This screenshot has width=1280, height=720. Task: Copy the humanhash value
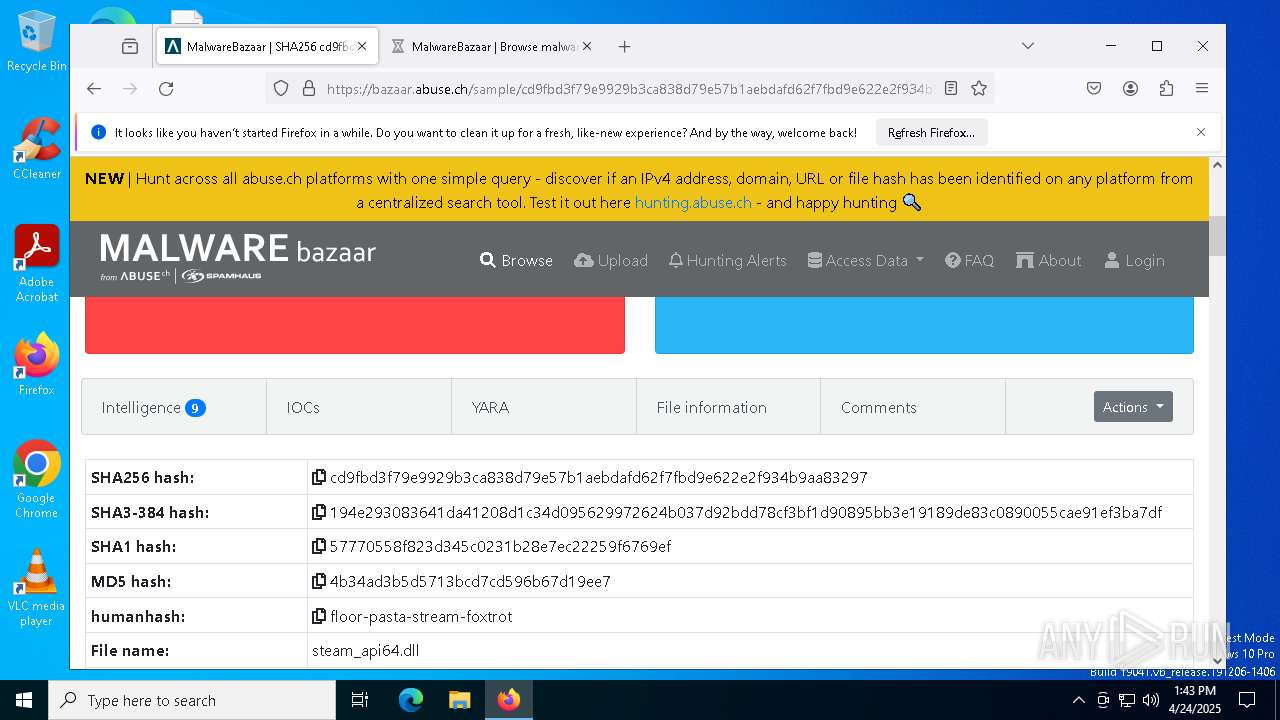319,616
